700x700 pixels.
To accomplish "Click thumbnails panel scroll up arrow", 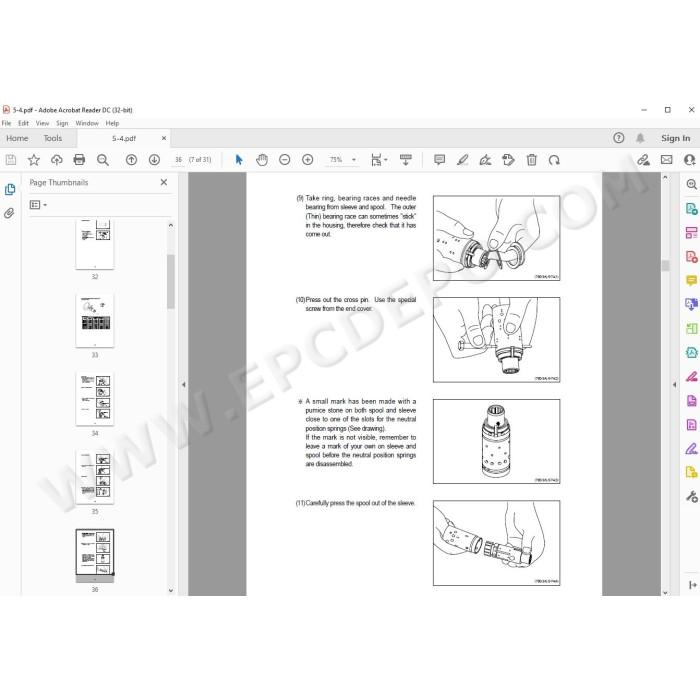I will (171, 225).
